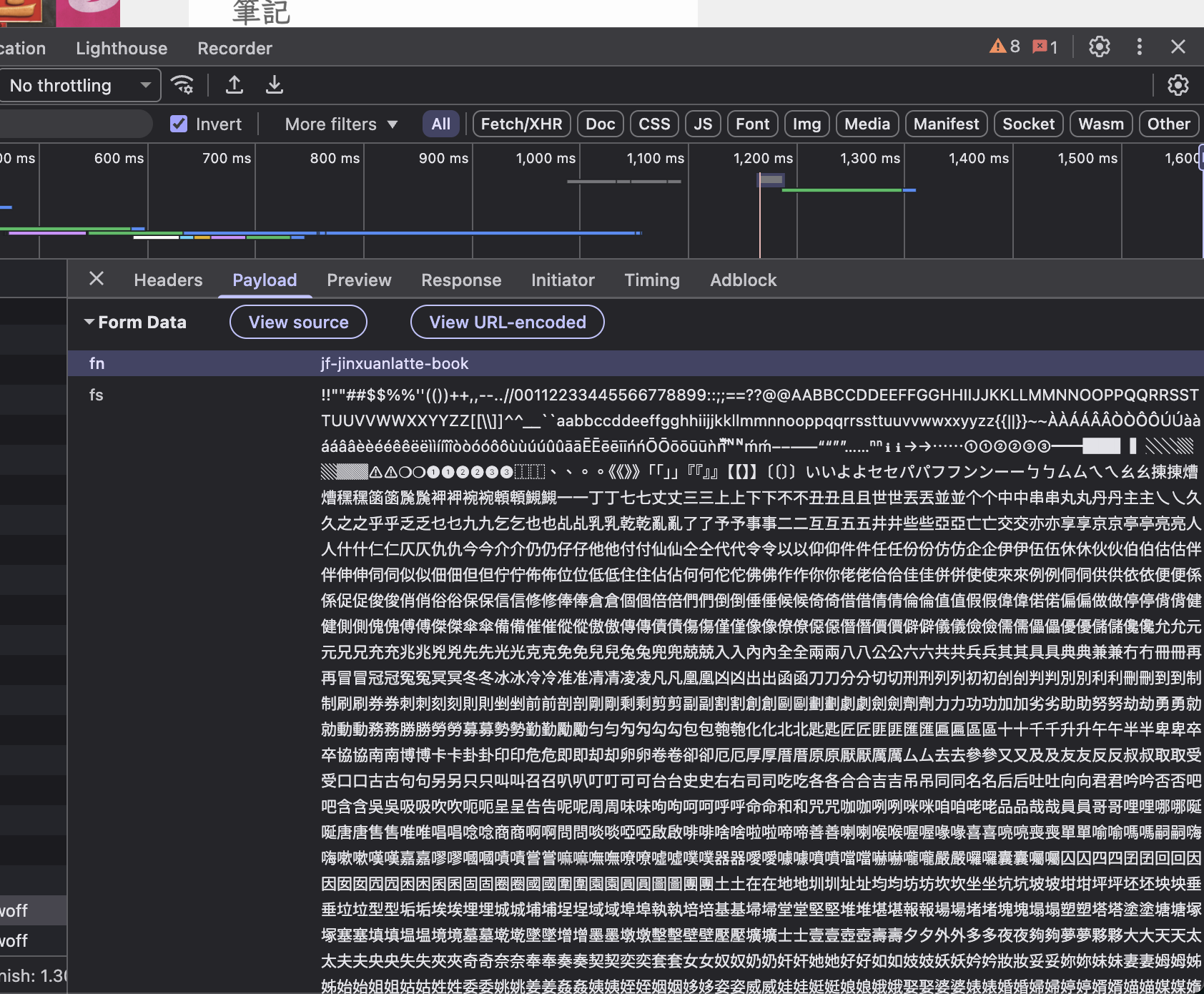Click Import HAR file upload icon
This screenshot has height=994, width=1204.
coord(235,85)
